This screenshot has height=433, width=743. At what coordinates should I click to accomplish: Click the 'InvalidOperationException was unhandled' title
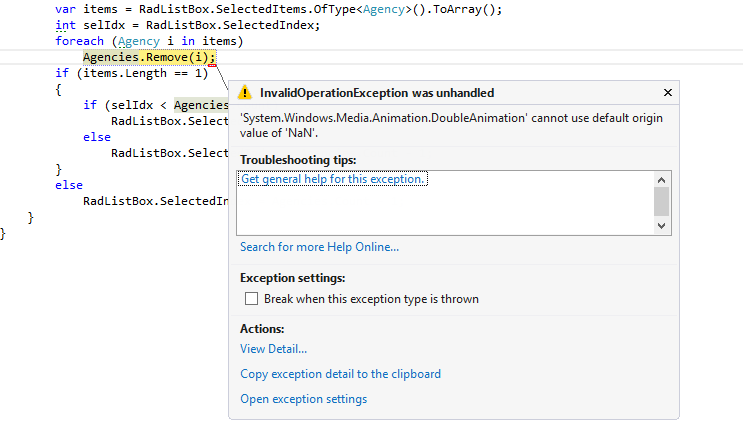click(x=376, y=93)
